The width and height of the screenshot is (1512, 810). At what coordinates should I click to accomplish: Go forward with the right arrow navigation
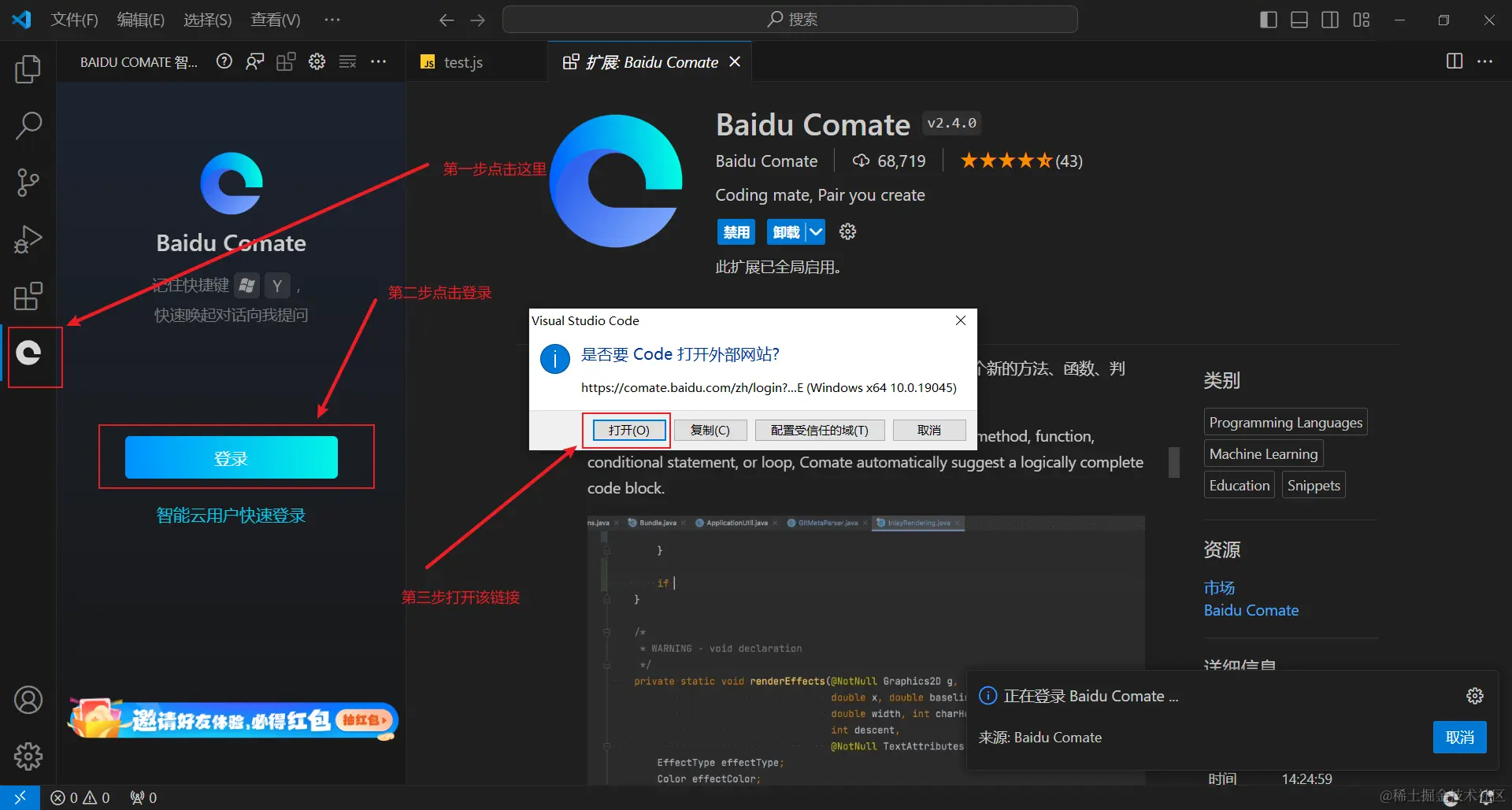pyautogui.click(x=477, y=20)
